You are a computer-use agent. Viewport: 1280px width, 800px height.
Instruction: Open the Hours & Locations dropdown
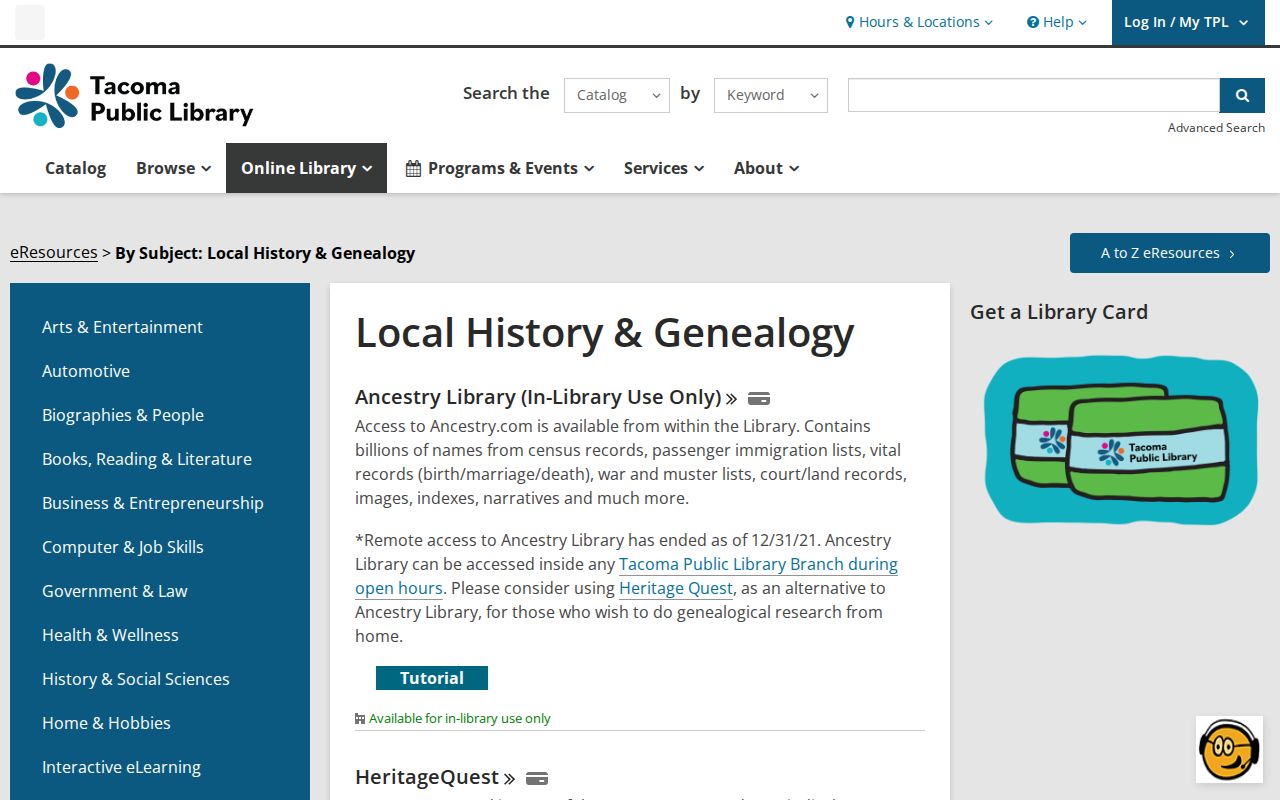(919, 22)
